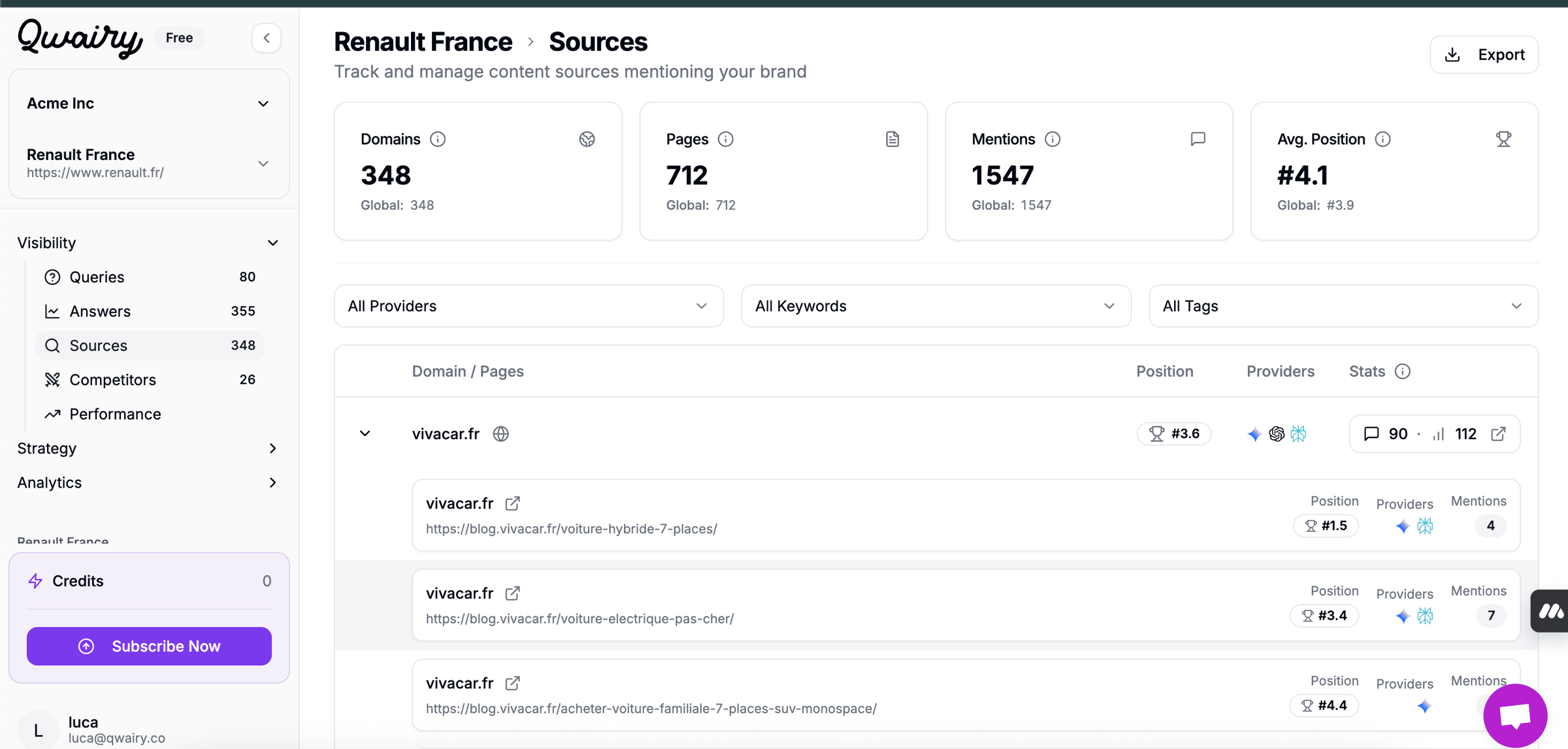The width and height of the screenshot is (1568, 749).
Task: Open the All Providers filter
Action: pyautogui.click(x=529, y=306)
